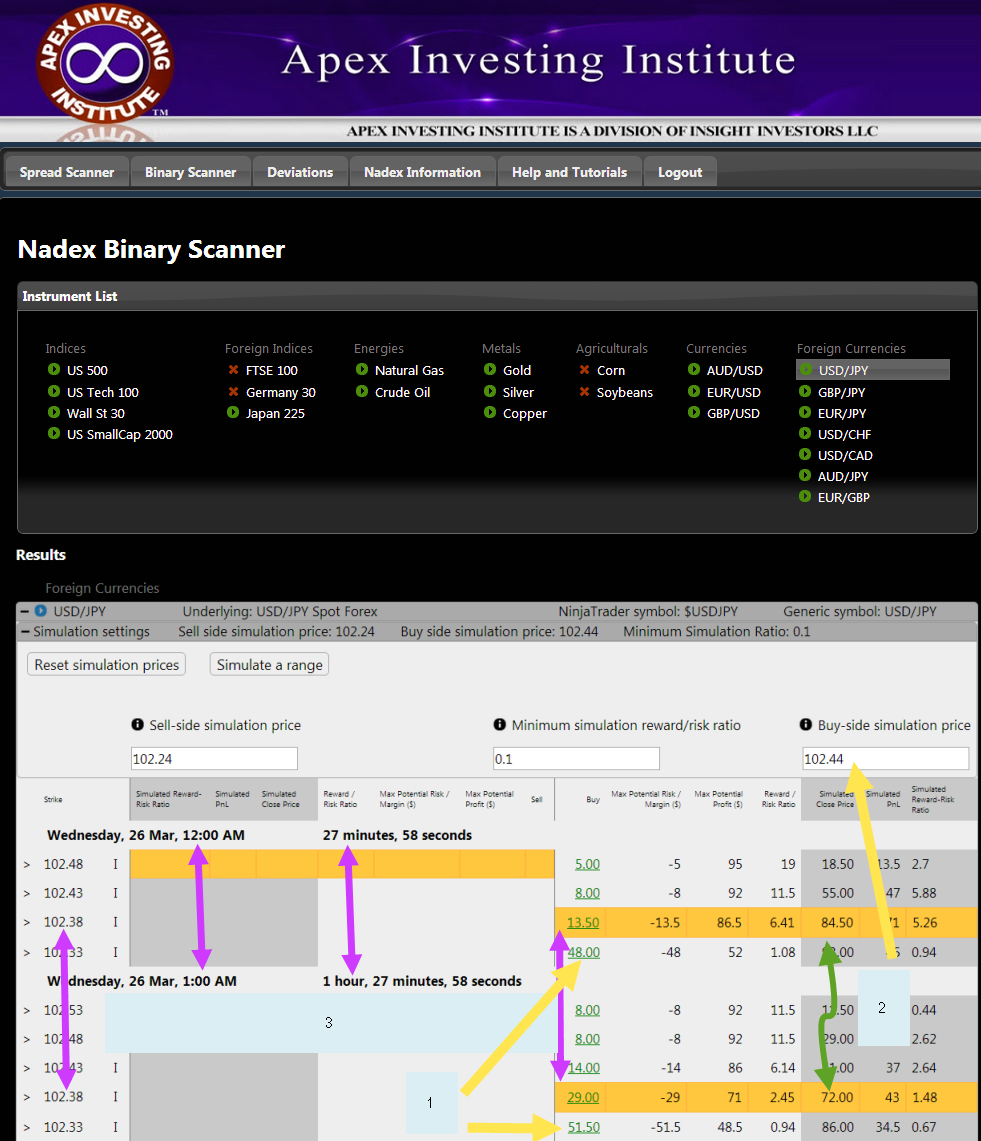Select the Crude Oil instrument label
The image size is (981, 1141).
pos(402,392)
